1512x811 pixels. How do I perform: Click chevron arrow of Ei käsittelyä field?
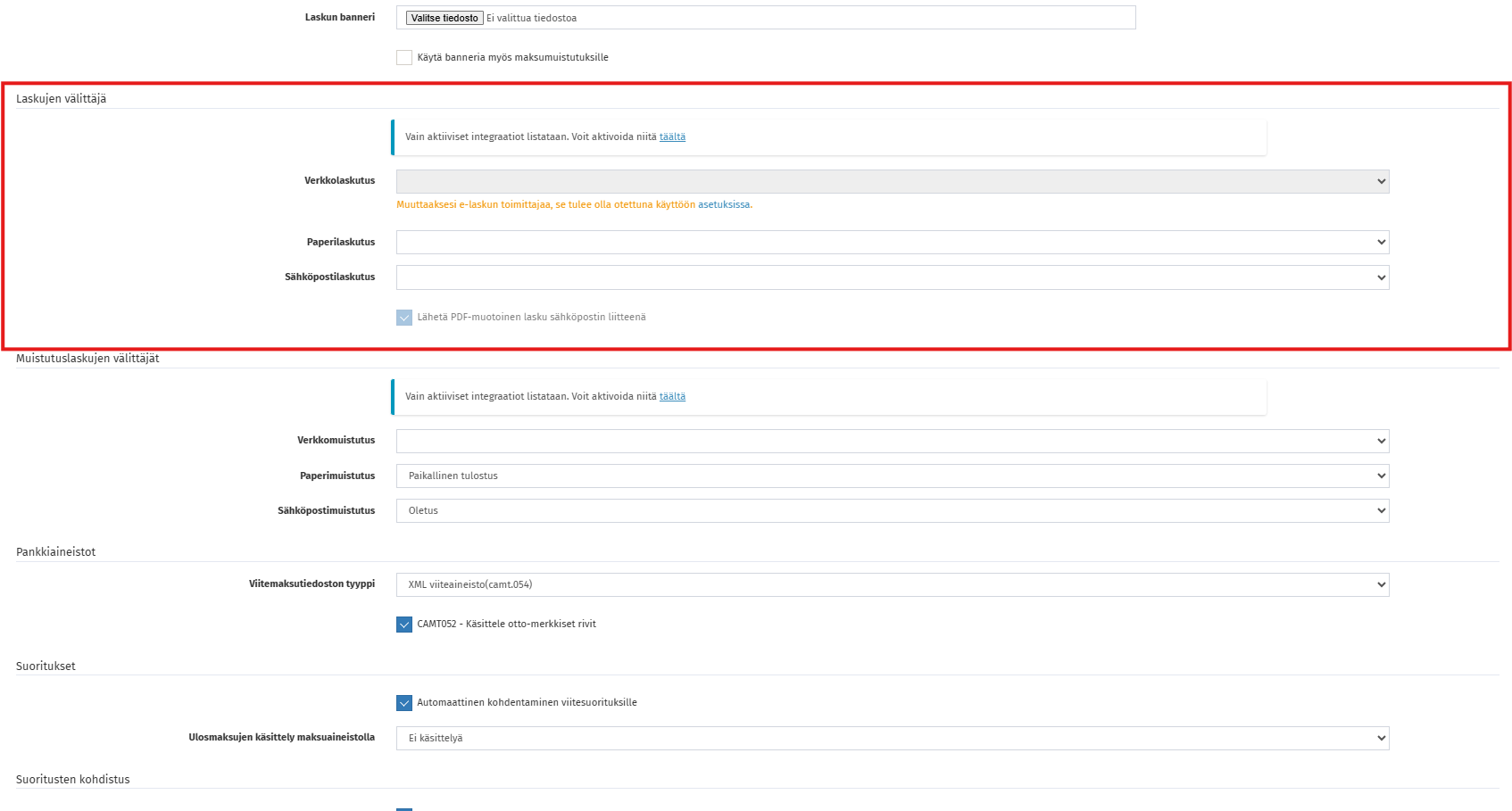point(1382,738)
